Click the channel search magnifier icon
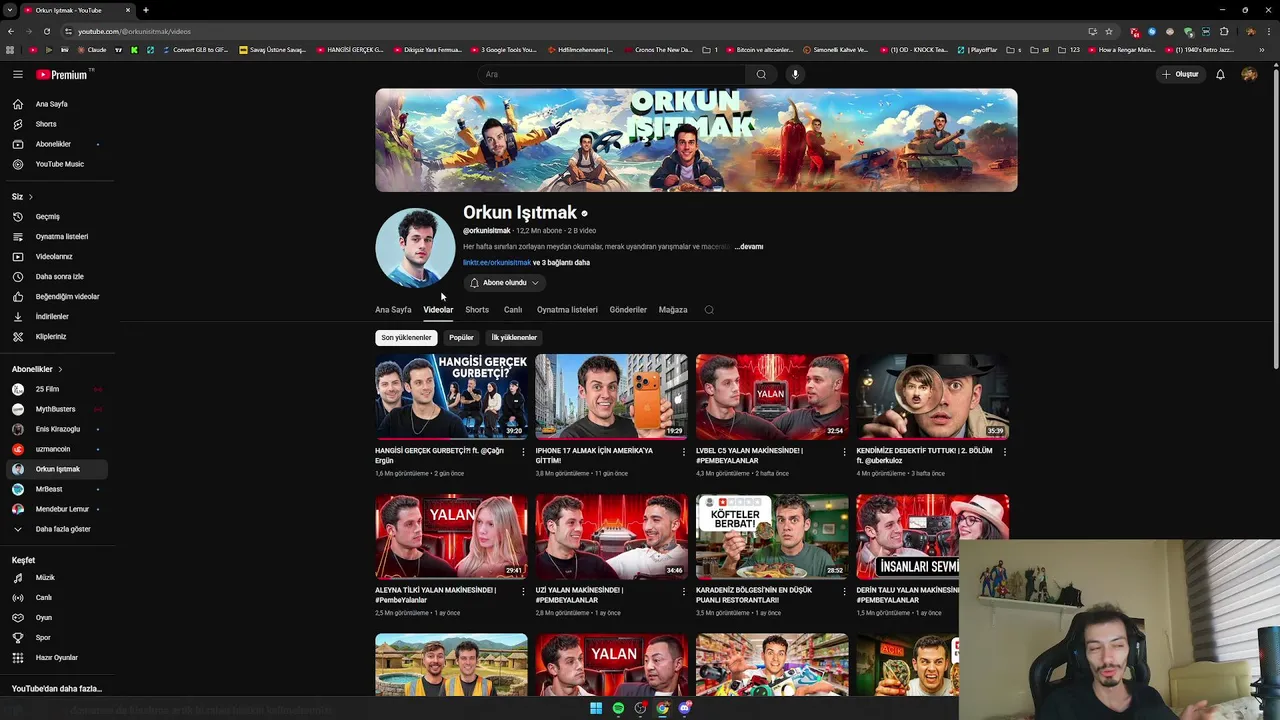This screenshot has width=1280, height=720. pos(709,310)
